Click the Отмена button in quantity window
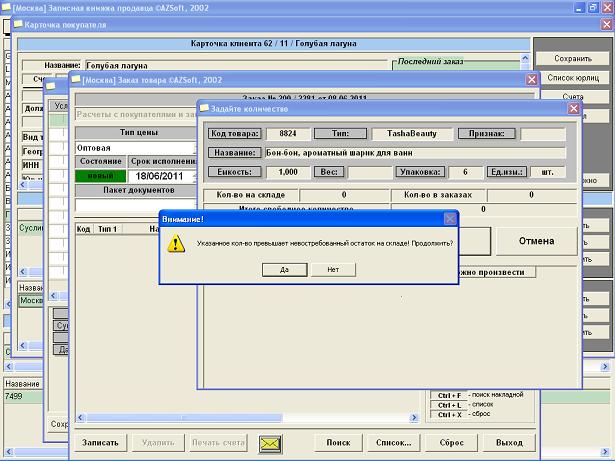The width and height of the screenshot is (615, 461). click(536, 241)
